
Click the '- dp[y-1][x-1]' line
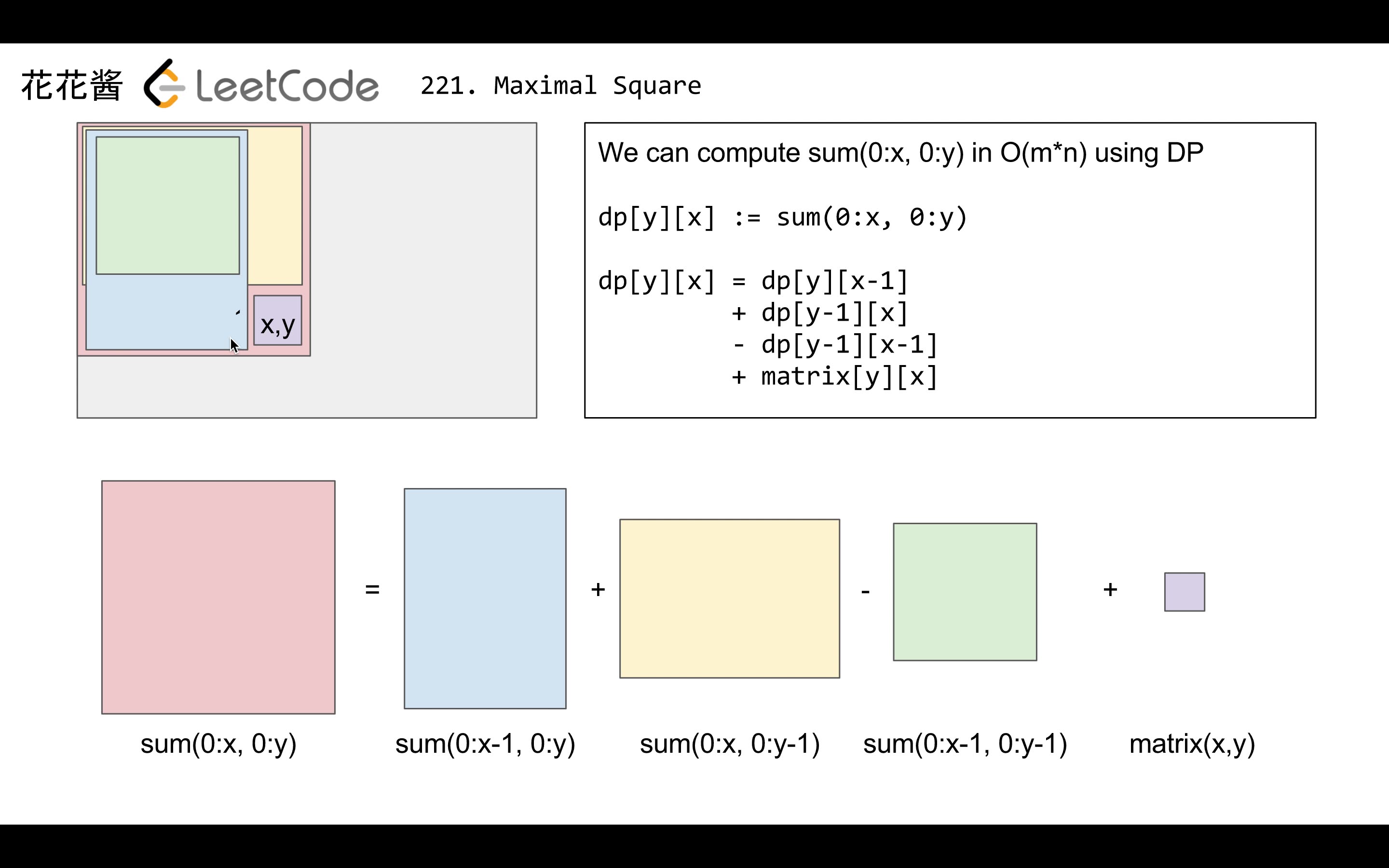pyautogui.click(x=834, y=345)
